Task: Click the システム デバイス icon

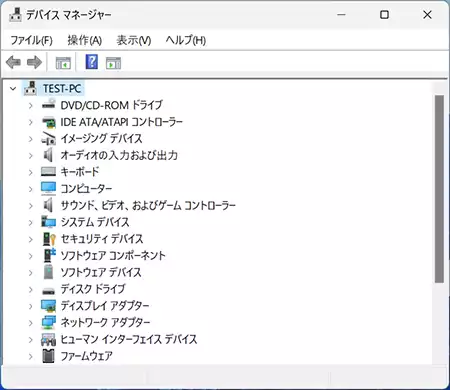Action: tap(49, 222)
